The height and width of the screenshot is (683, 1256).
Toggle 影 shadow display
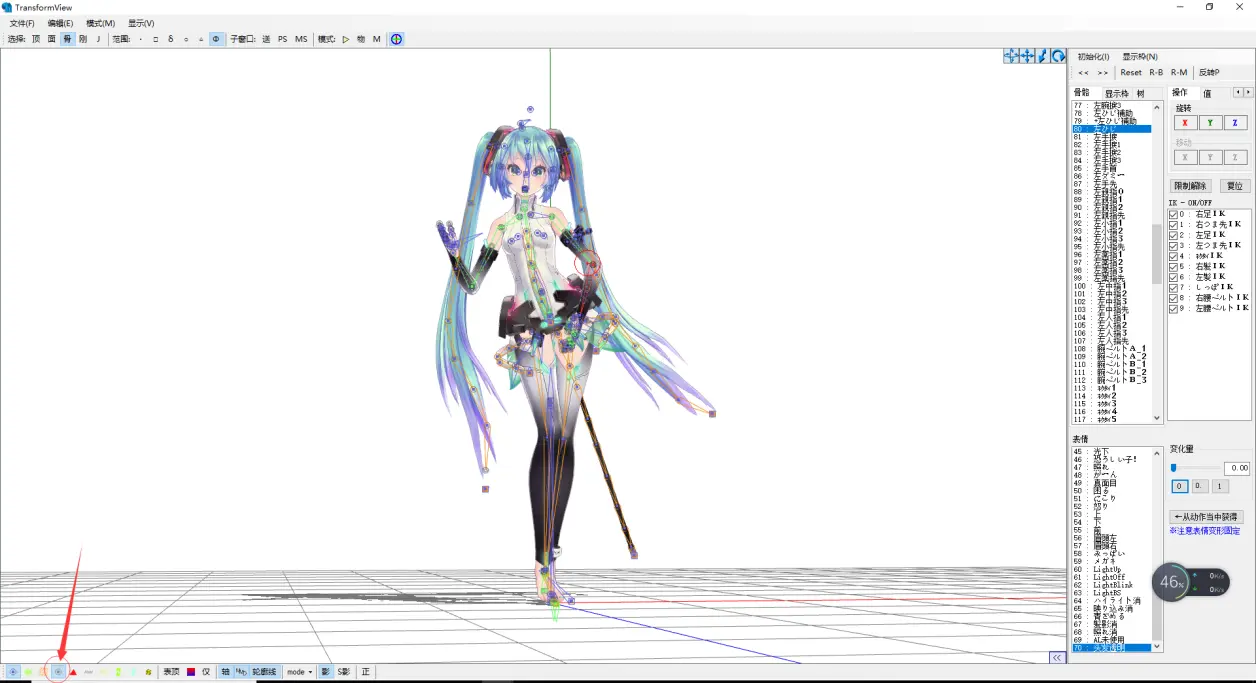click(x=325, y=672)
